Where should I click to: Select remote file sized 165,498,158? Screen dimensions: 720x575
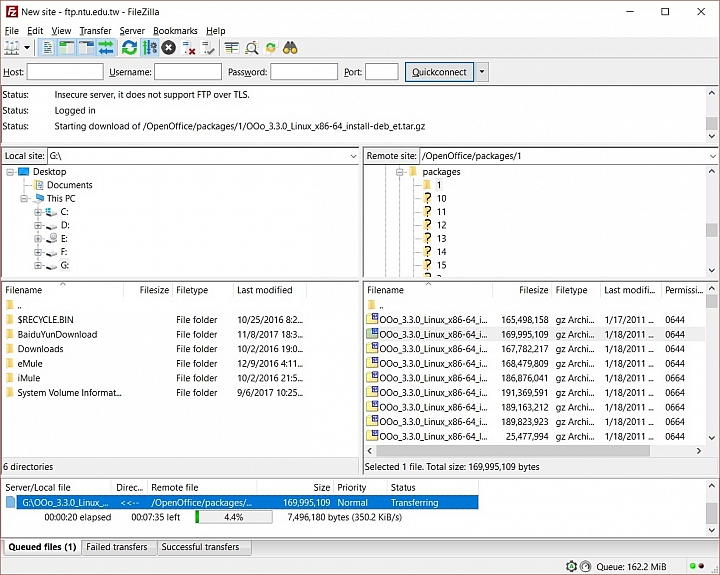(535, 320)
